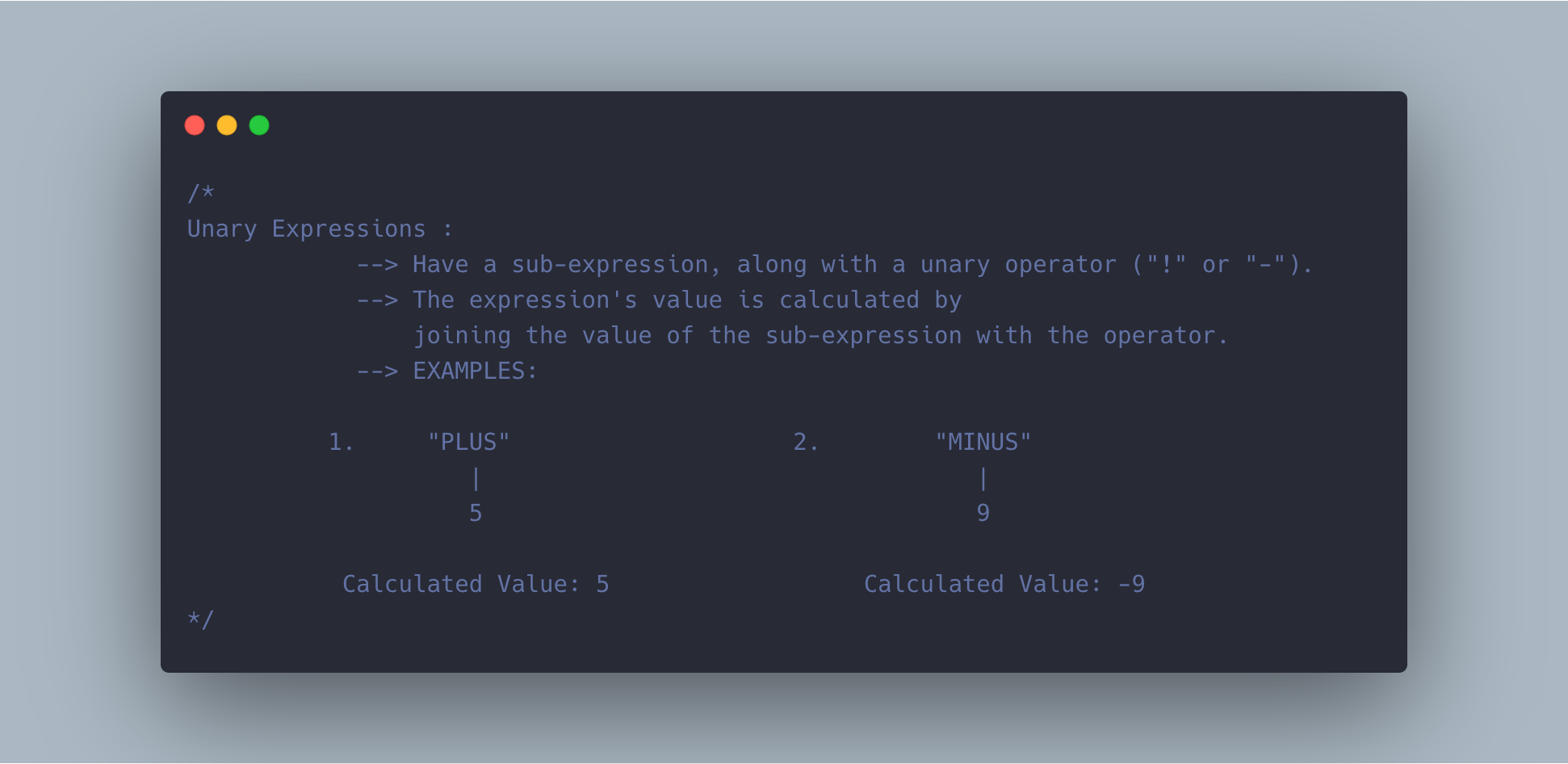Click the "PLUS" node label
Screen dimensions: 1568x764
(469, 442)
